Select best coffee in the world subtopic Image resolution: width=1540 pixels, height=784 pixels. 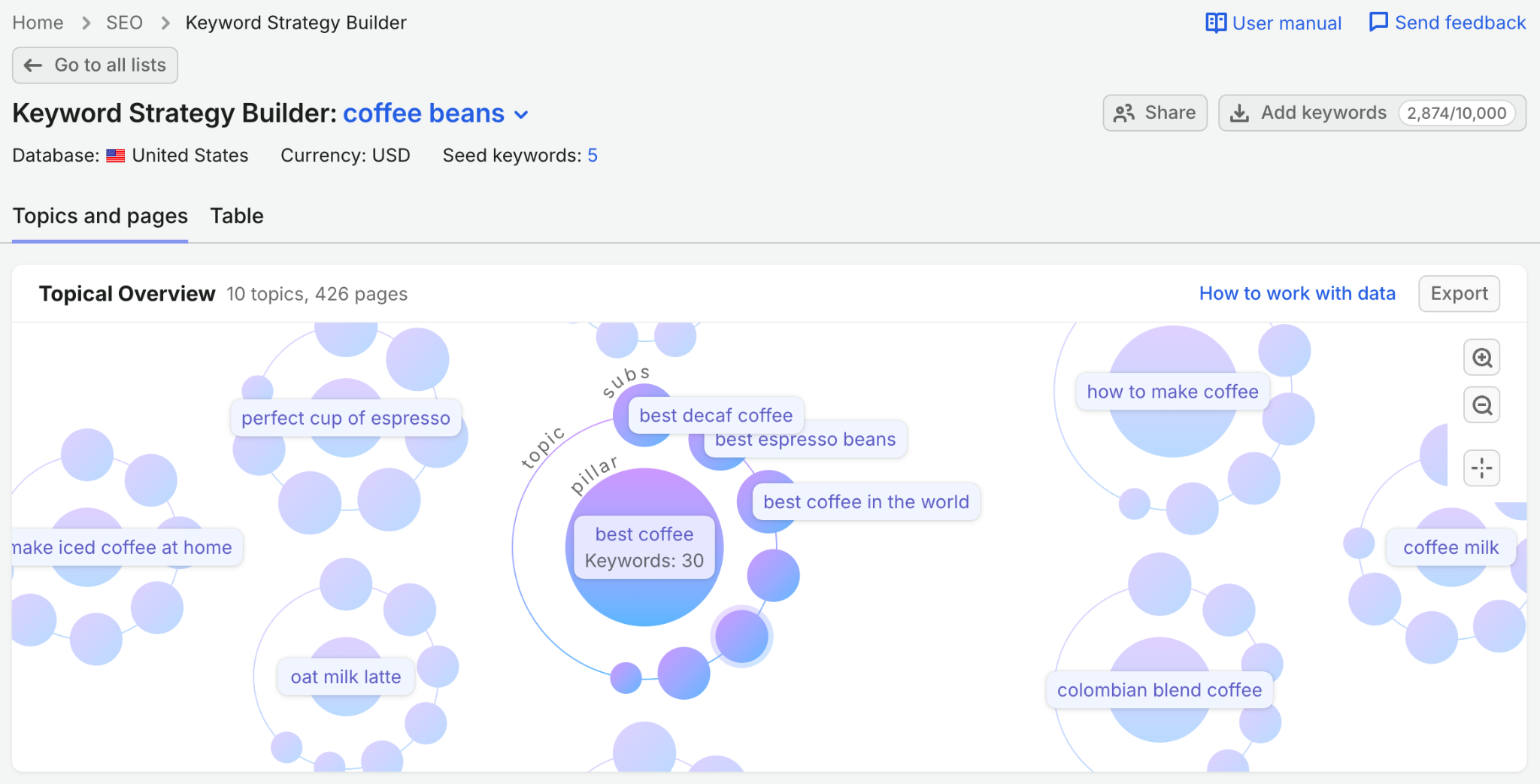point(866,502)
